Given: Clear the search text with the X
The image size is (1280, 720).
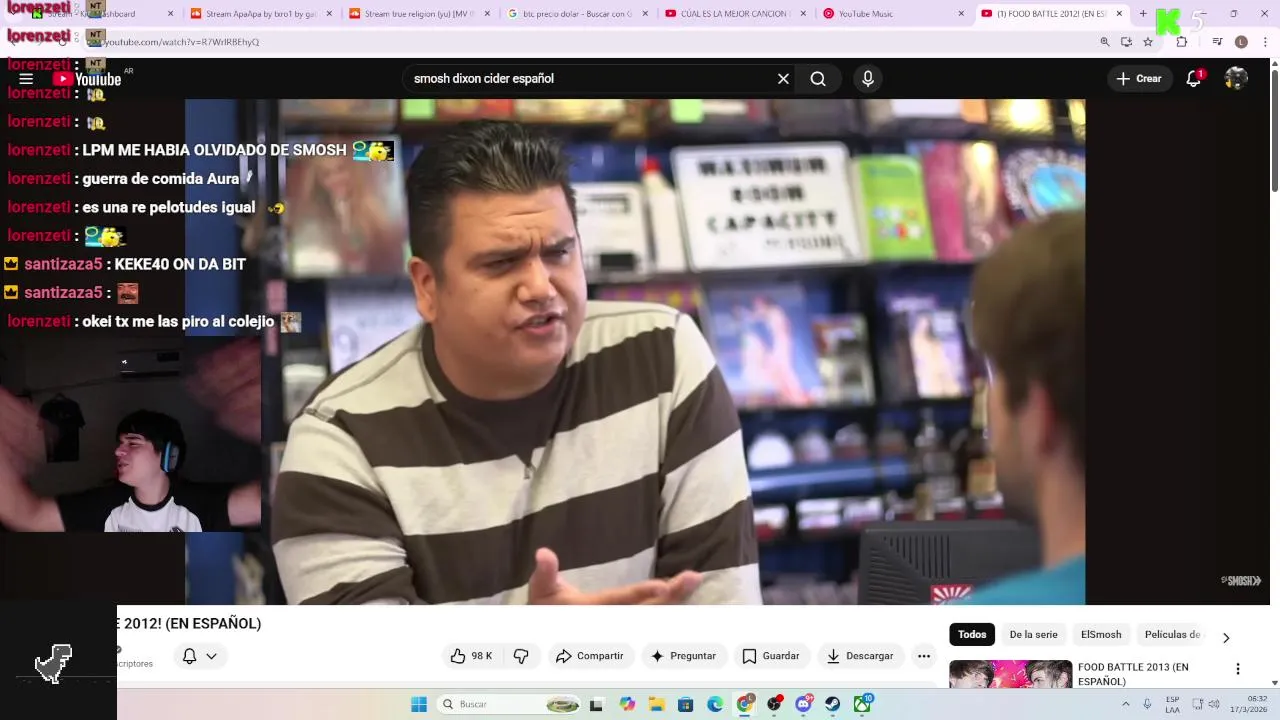Looking at the screenshot, I should pyautogui.click(x=783, y=79).
